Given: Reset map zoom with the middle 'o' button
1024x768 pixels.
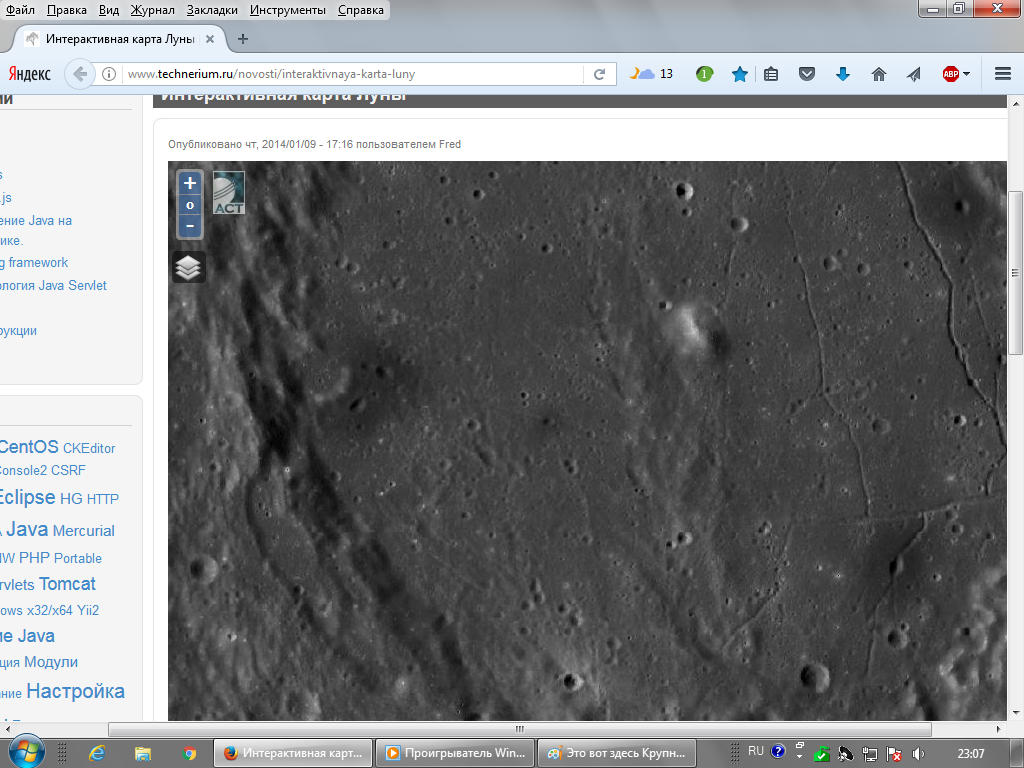Looking at the screenshot, I should [190, 205].
